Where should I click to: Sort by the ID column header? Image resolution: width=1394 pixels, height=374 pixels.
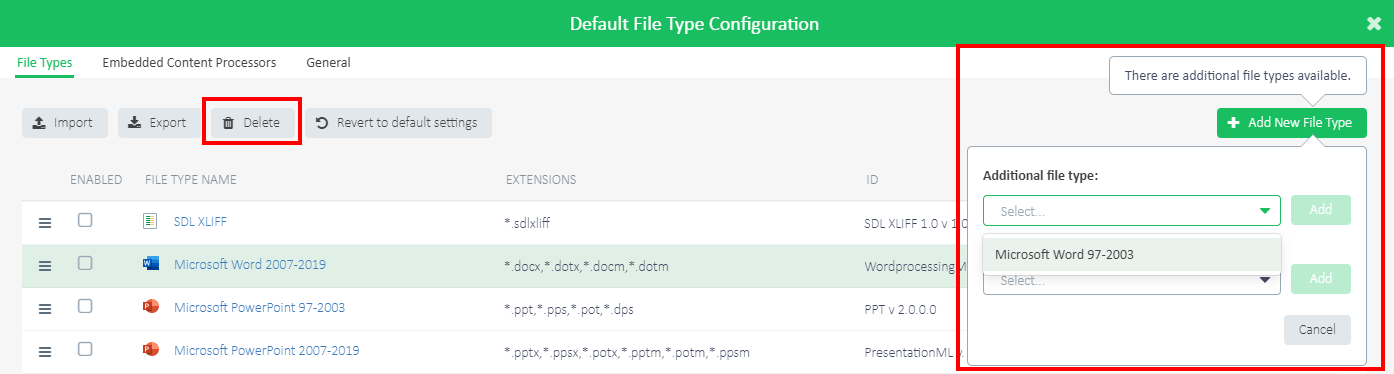pos(873,180)
